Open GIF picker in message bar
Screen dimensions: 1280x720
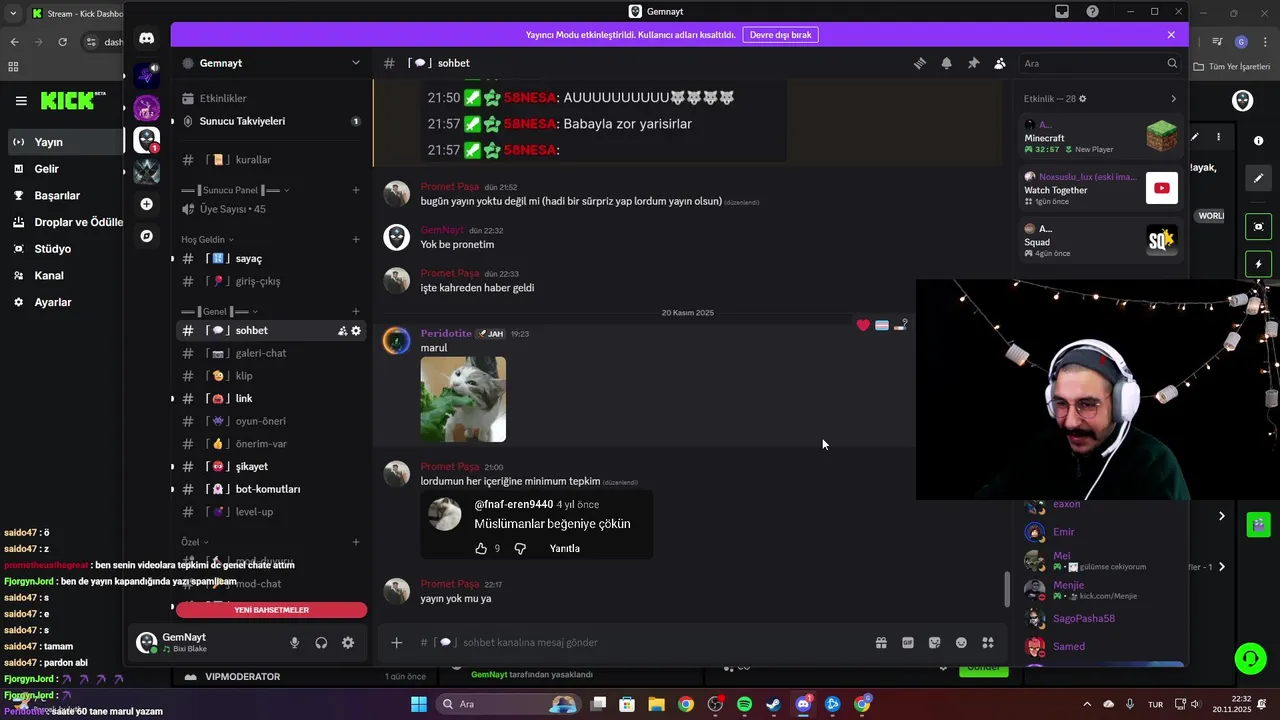(x=908, y=643)
